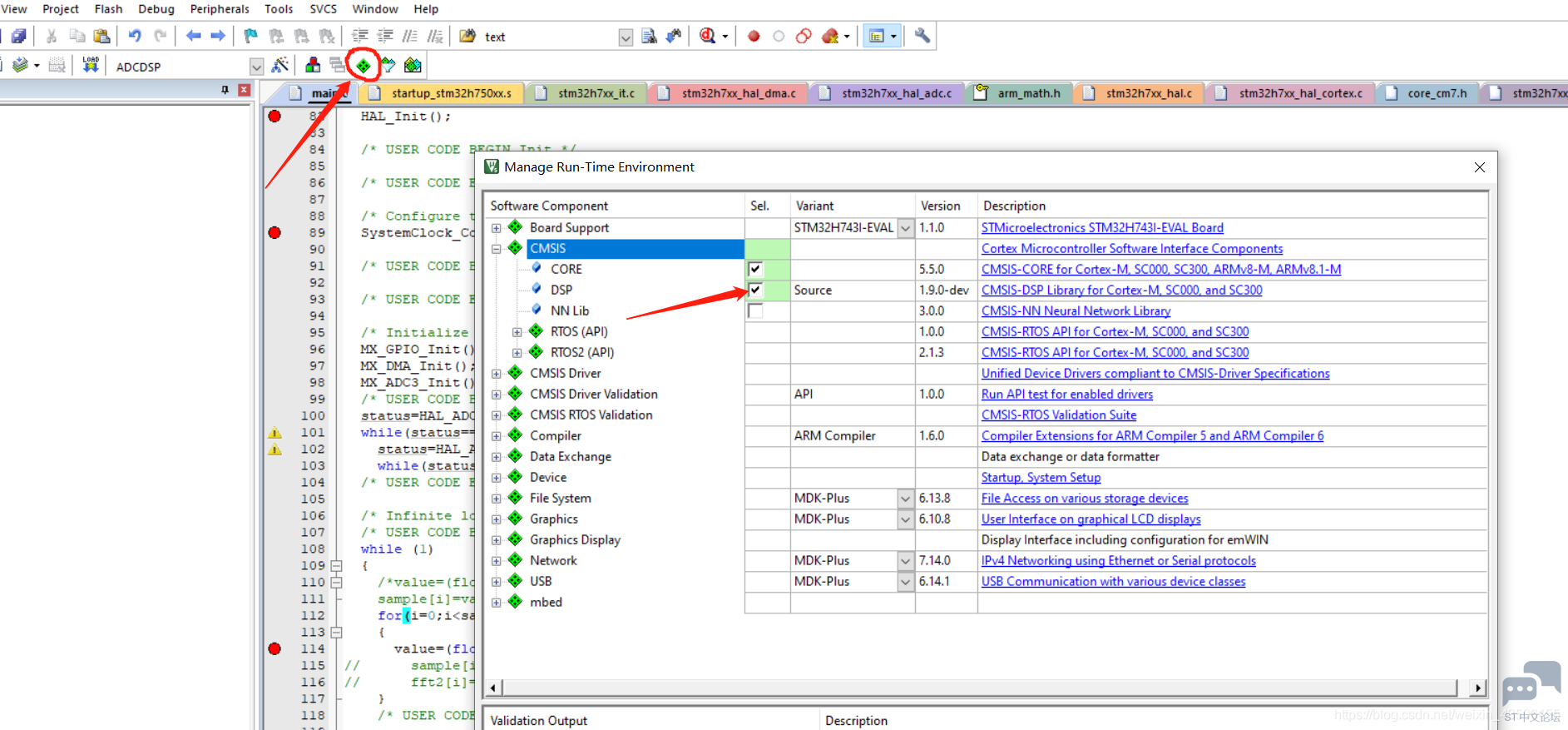Open the ADCDSP target selection dropdown
The height and width of the screenshot is (730, 1568).
click(x=257, y=67)
